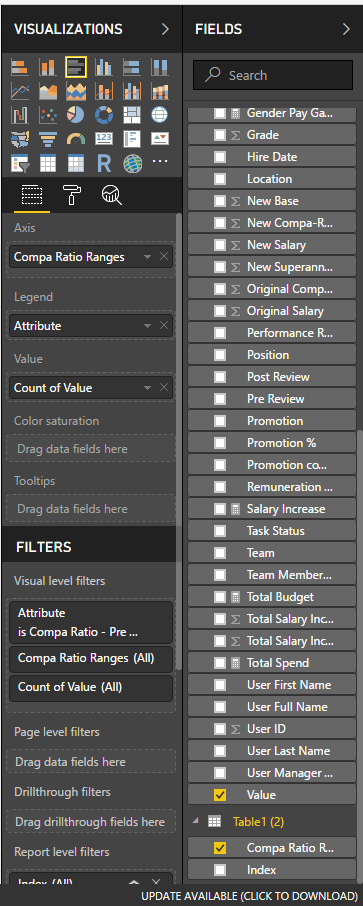
Task: Select the multi-row card visual
Action: (x=132, y=139)
